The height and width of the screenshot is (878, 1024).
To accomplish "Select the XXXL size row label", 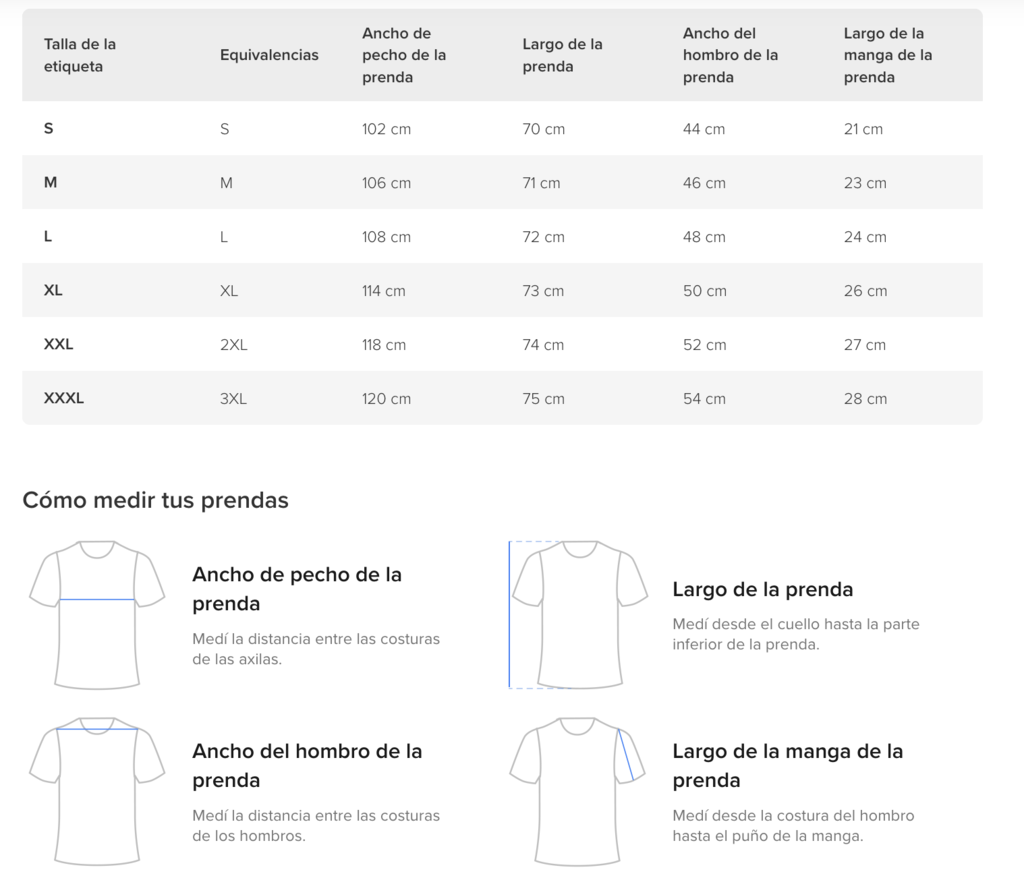I will (x=63, y=398).
